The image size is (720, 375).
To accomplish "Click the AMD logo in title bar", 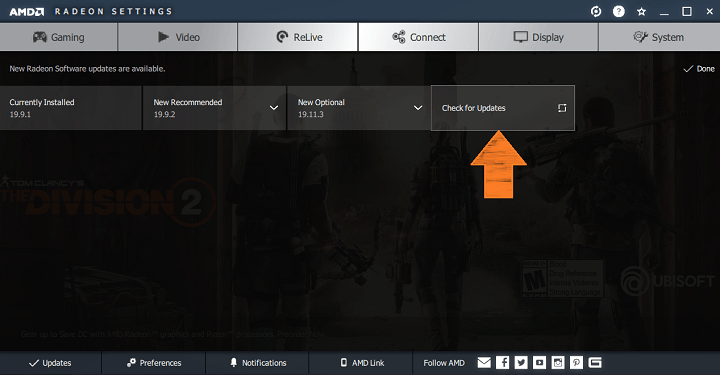I will (x=27, y=11).
